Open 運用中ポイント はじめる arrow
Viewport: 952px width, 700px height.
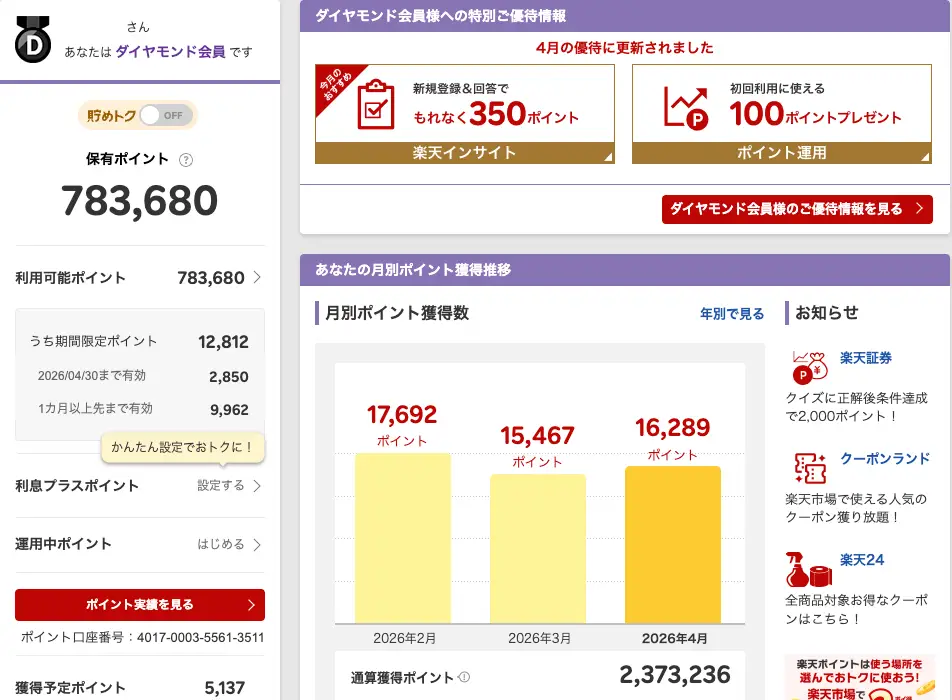pos(257,545)
